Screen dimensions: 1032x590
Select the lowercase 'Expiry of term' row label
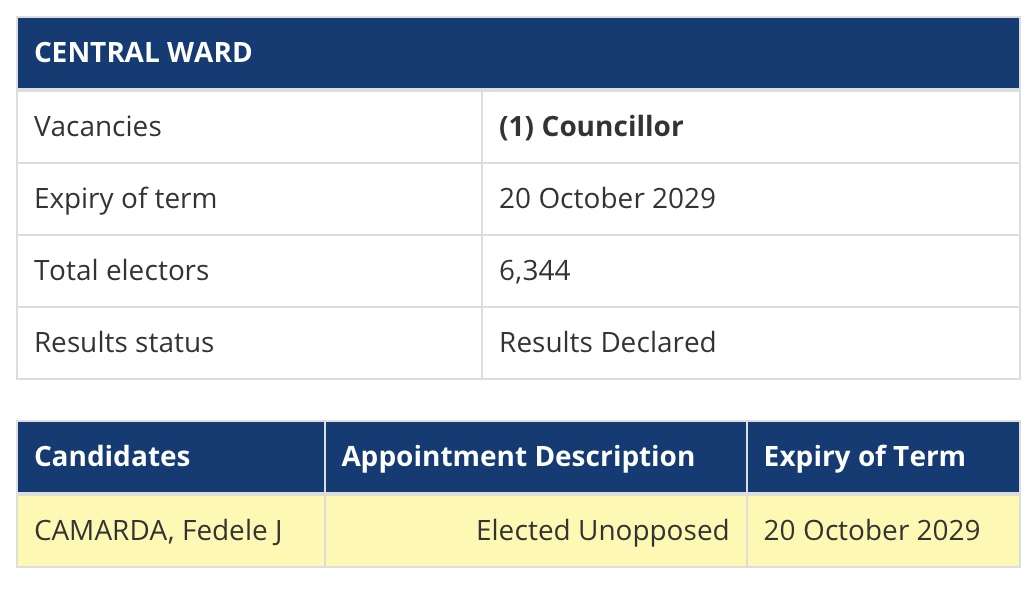[x=125, y=198]
